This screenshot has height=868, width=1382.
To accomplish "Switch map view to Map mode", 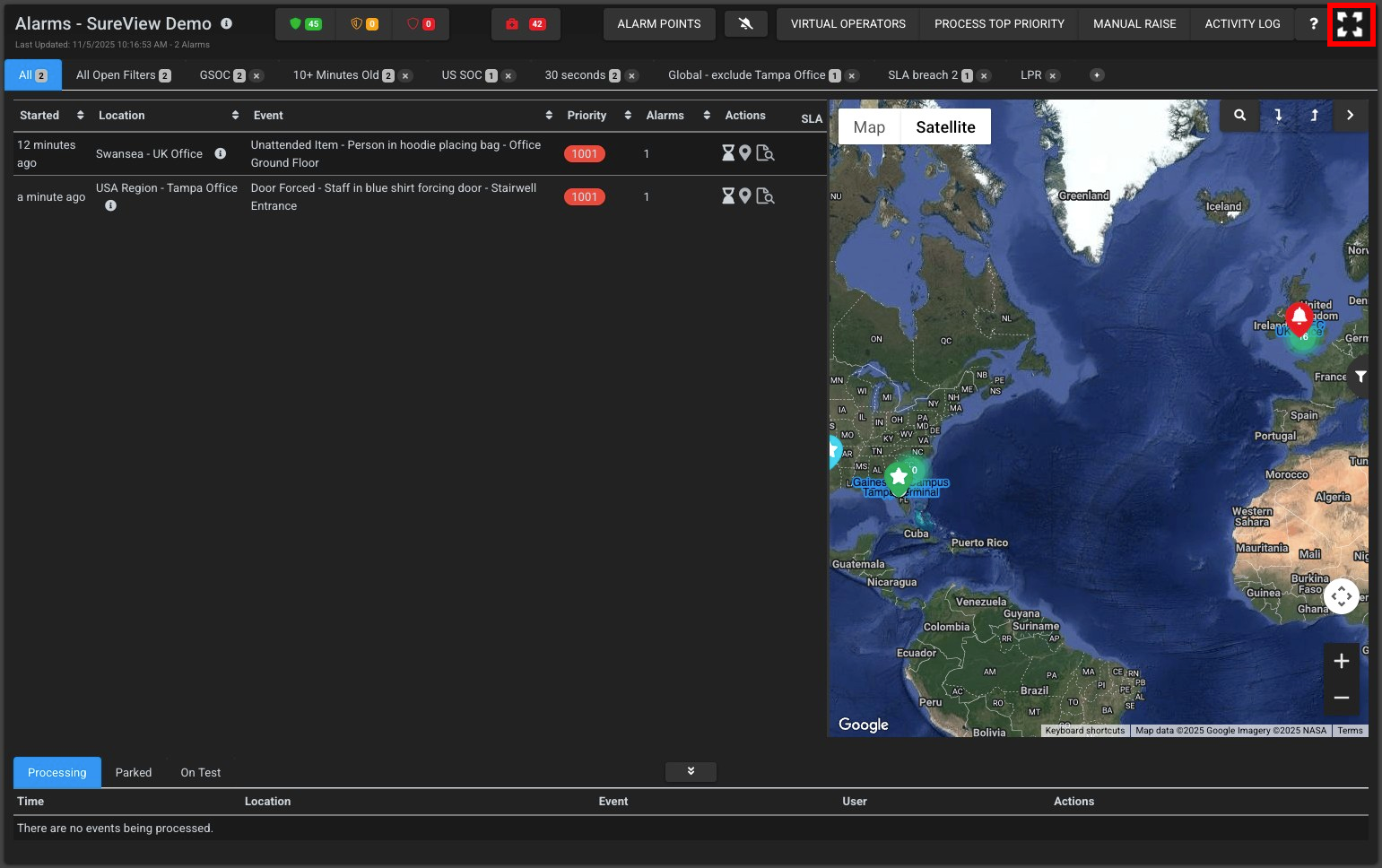I will 868,127.
